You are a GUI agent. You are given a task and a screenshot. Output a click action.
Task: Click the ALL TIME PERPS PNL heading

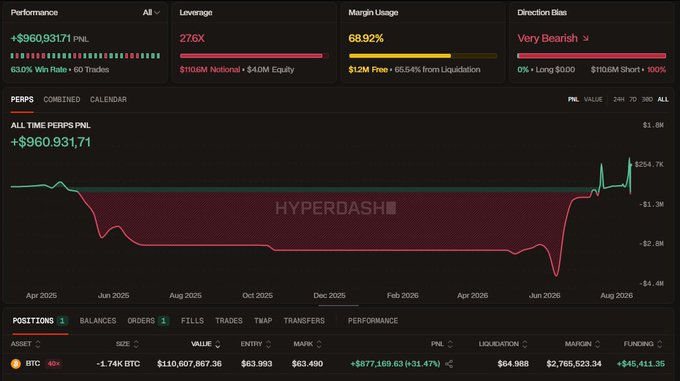(x=51, y=126)
